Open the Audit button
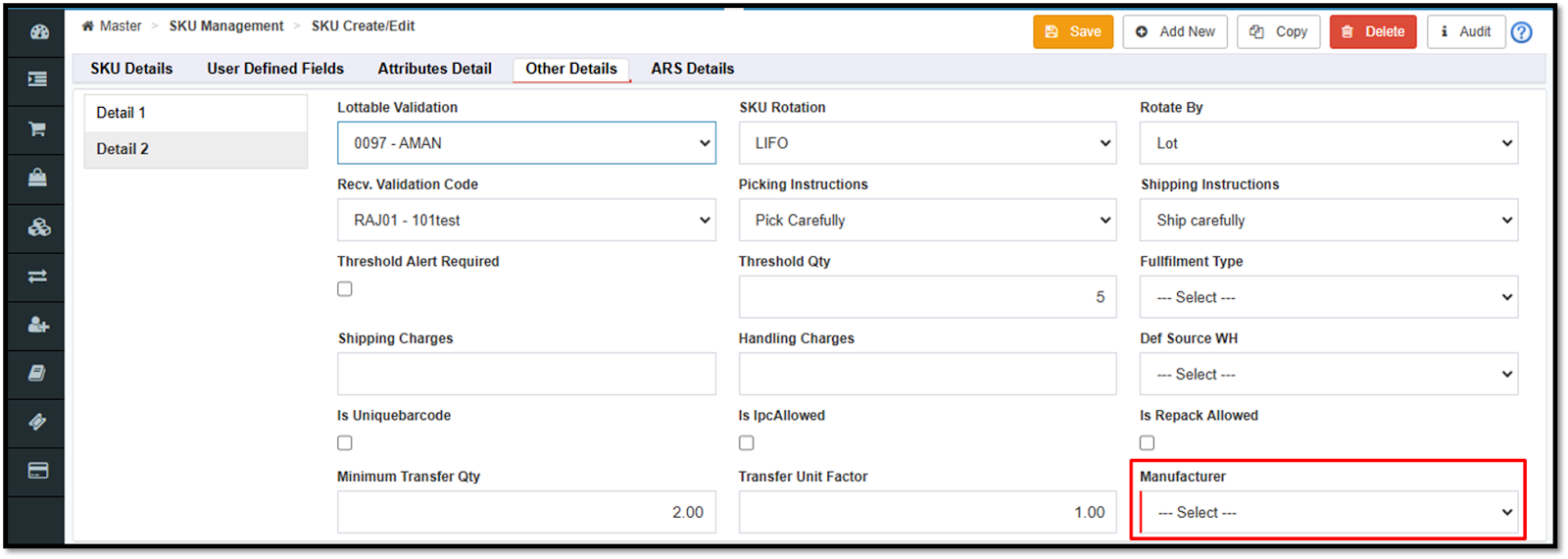This screenshot has height=559, width=1568. (1466, 31)
